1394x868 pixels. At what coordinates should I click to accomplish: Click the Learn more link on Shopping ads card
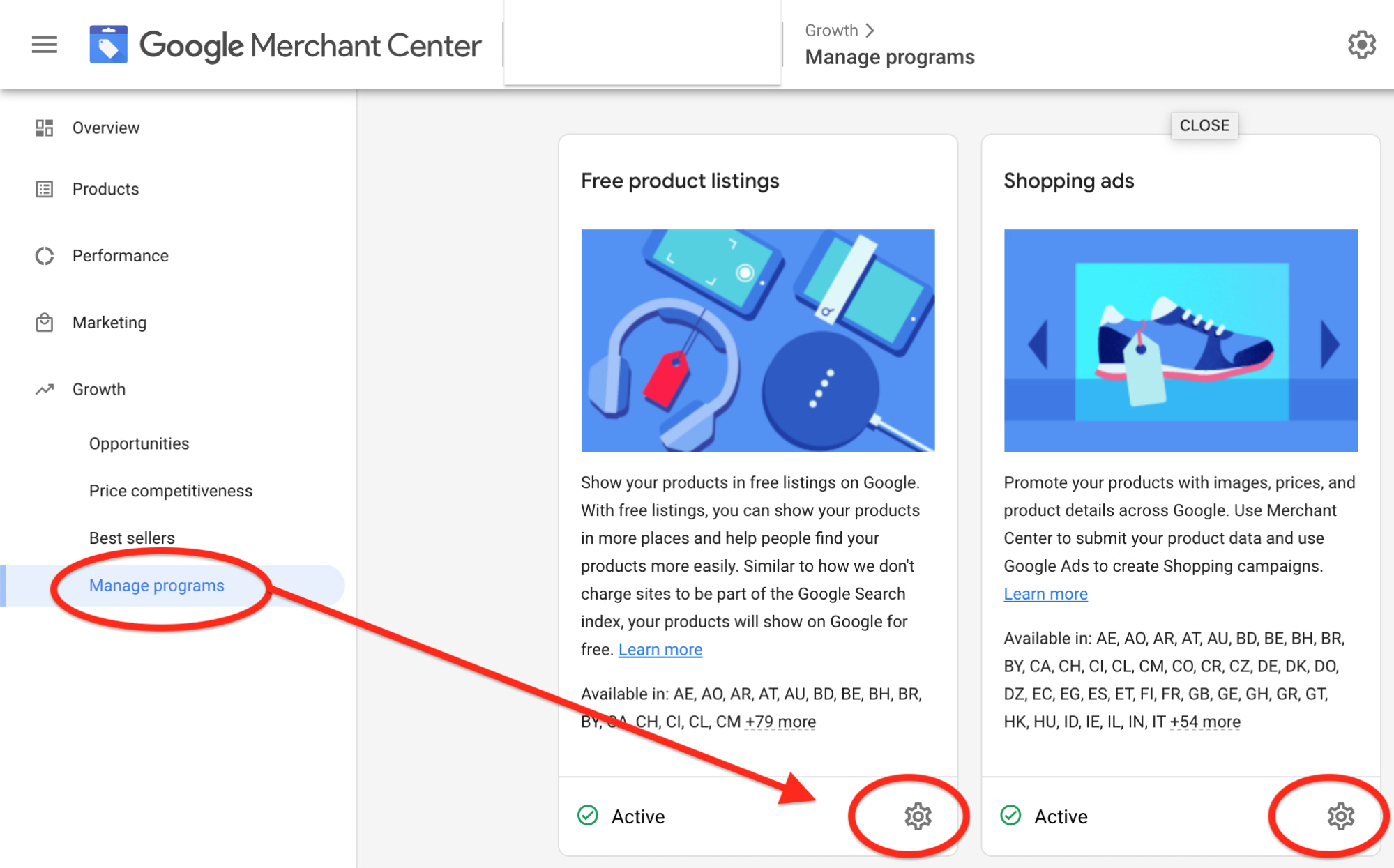[x=1045, y=593]
